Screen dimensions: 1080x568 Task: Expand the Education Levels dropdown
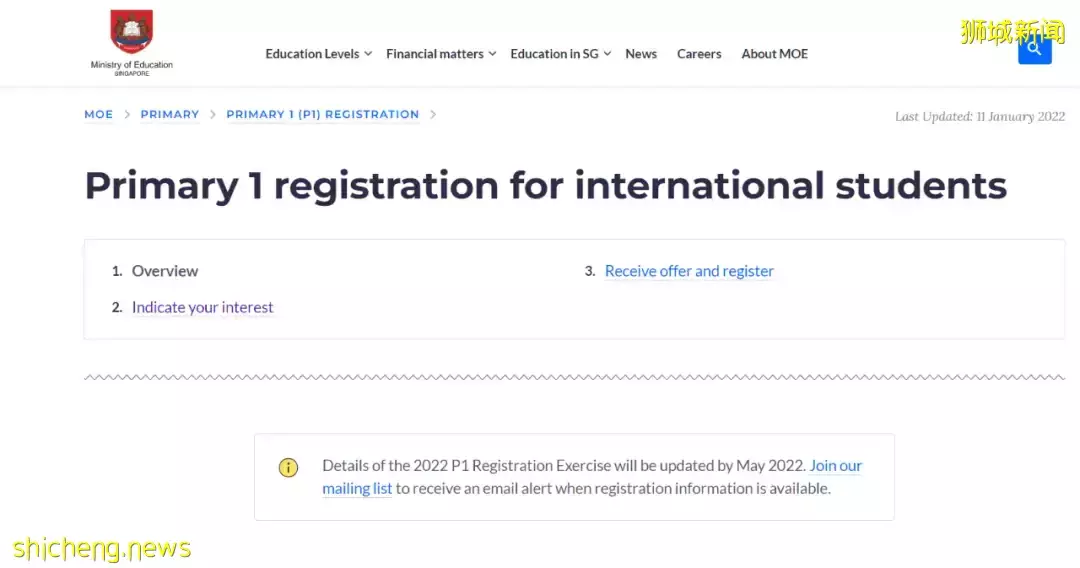click(318, 54)
